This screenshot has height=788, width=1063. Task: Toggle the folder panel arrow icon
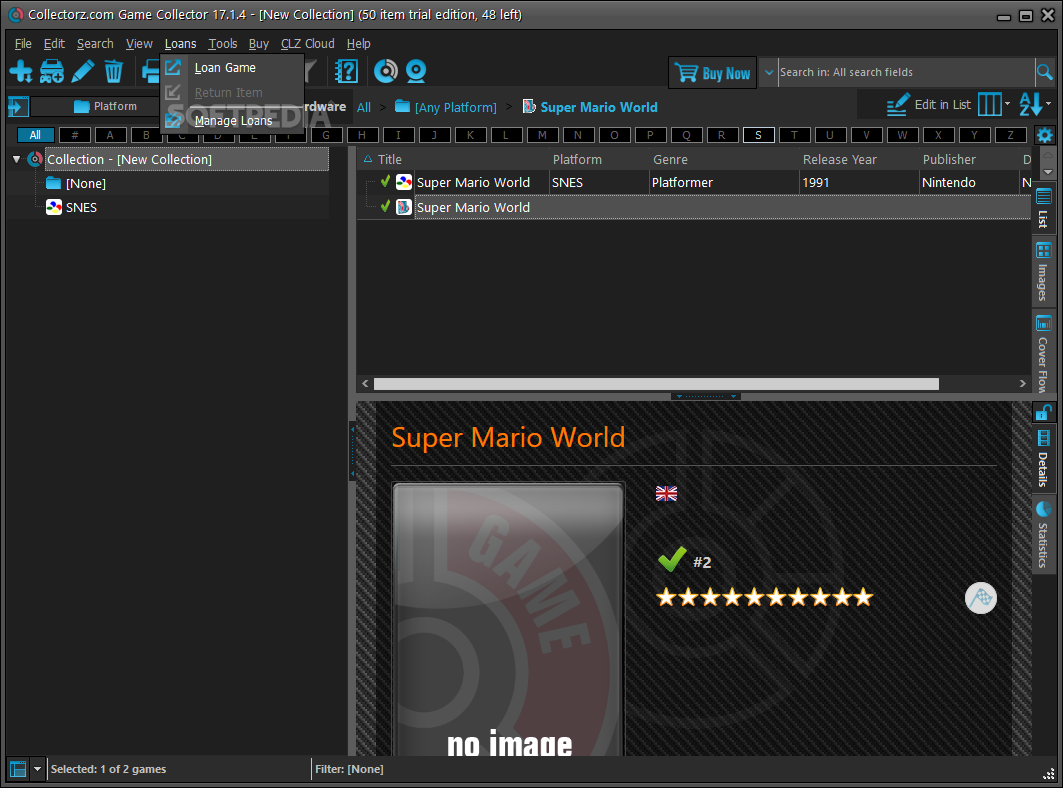[x=18, y=106]
